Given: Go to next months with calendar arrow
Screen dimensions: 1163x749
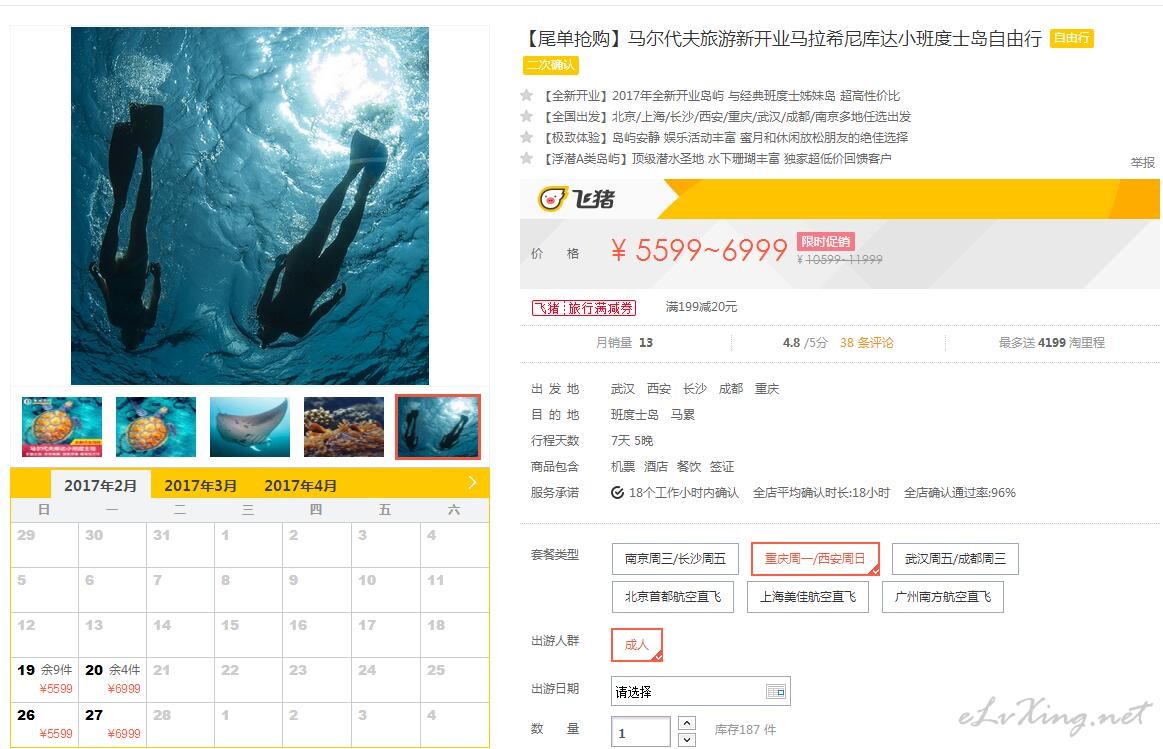Looking at the screenshot, I should pos(472,483).
